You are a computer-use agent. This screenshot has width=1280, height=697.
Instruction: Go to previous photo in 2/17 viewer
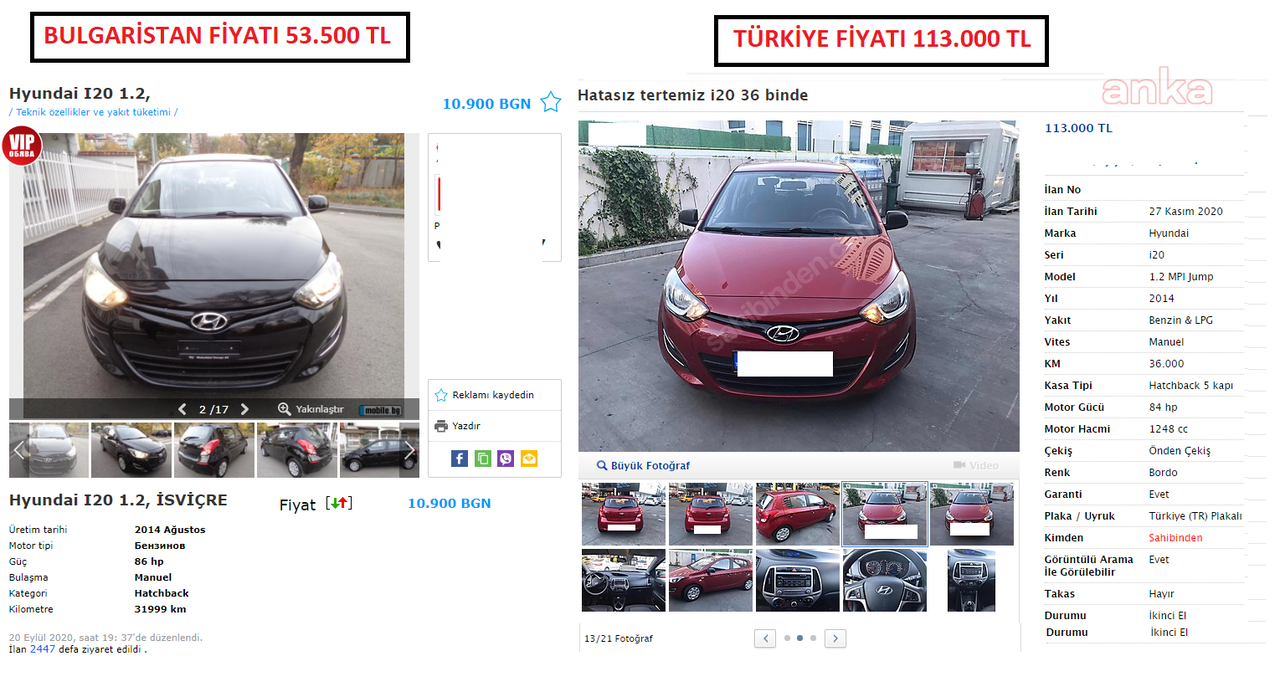pyautogui.click(x=182, y=409)
